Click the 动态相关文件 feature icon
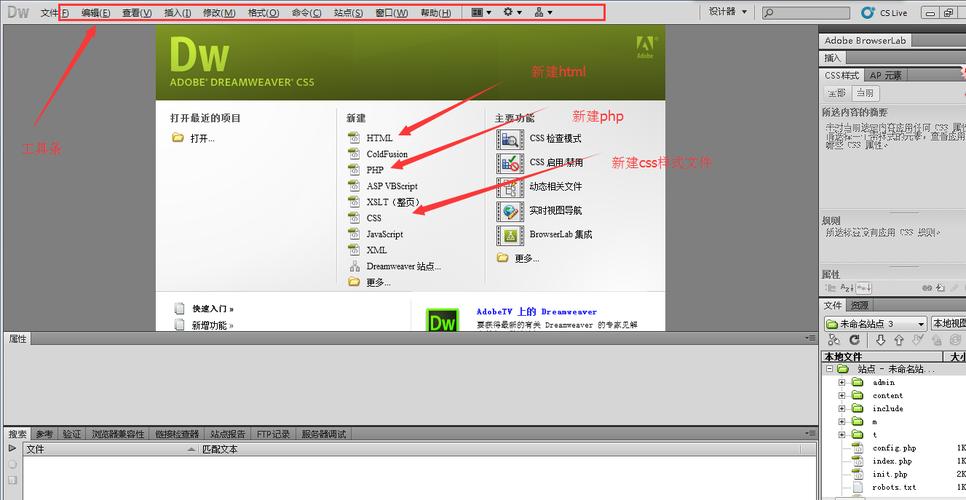Image resolution: width=966 pixels, height=500 pixels. [509, 187]
